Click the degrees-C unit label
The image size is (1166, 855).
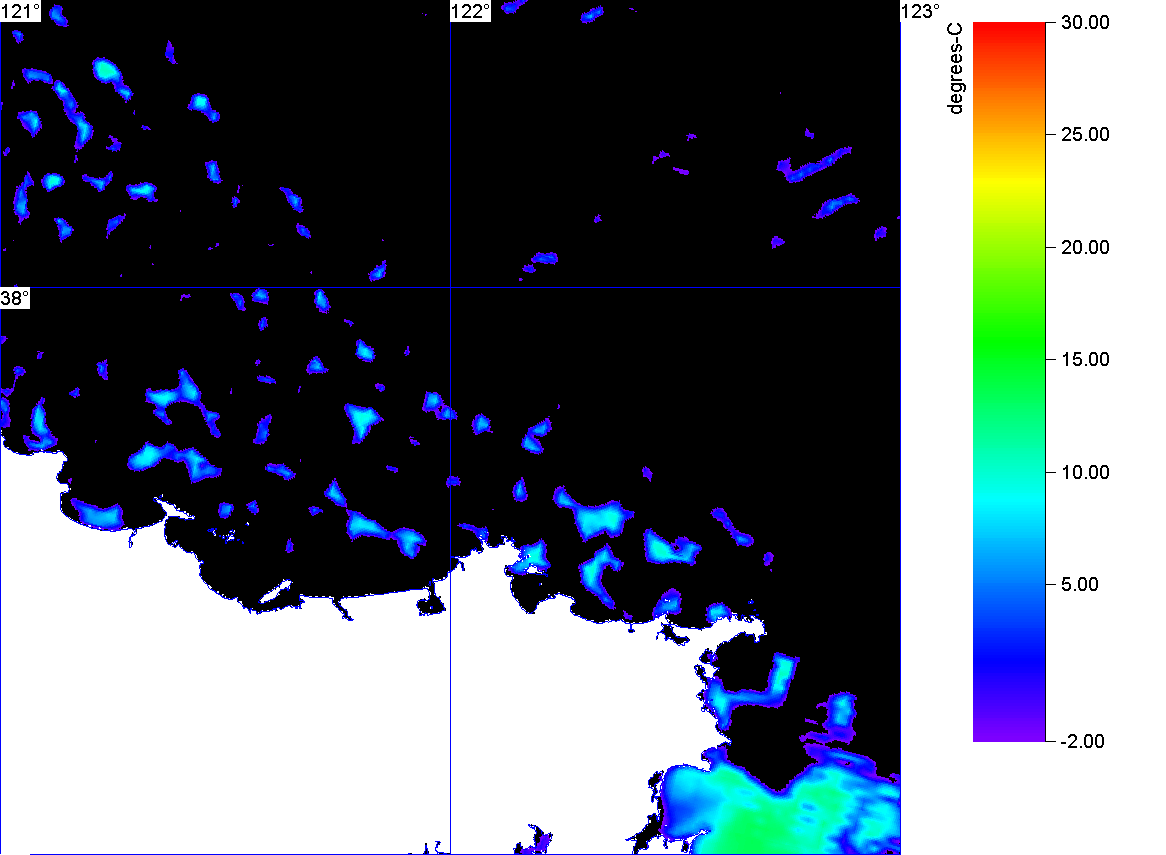point(955,68)
